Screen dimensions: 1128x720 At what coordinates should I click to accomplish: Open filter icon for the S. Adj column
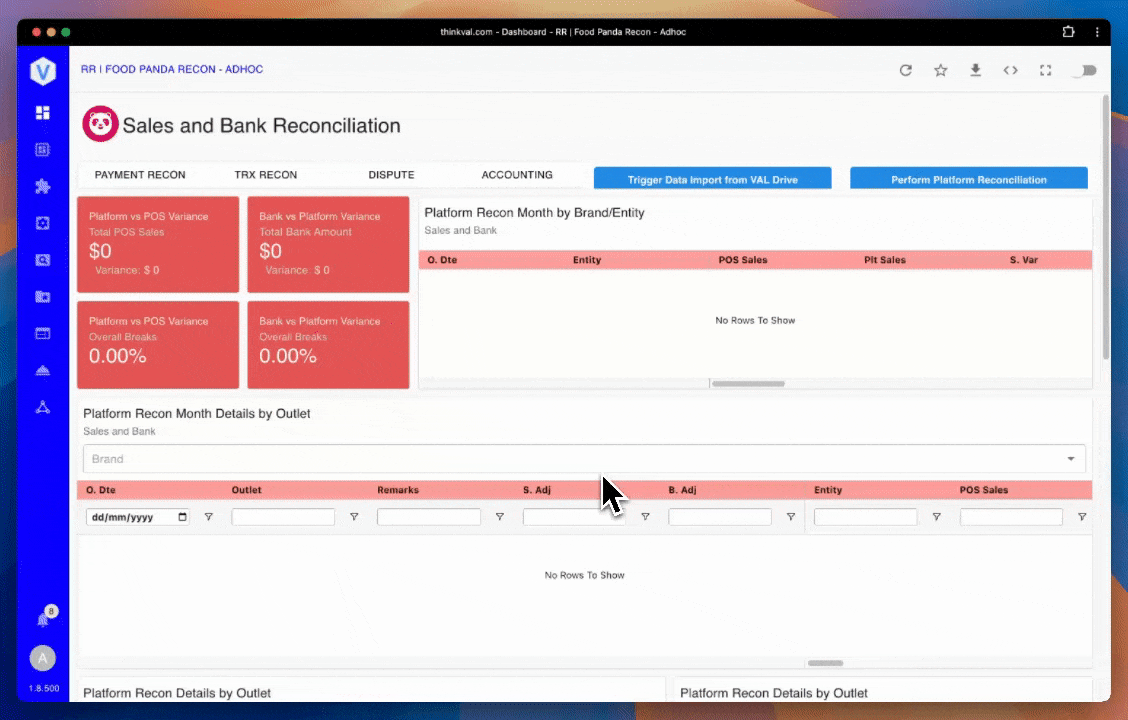[x=645, y=516]
